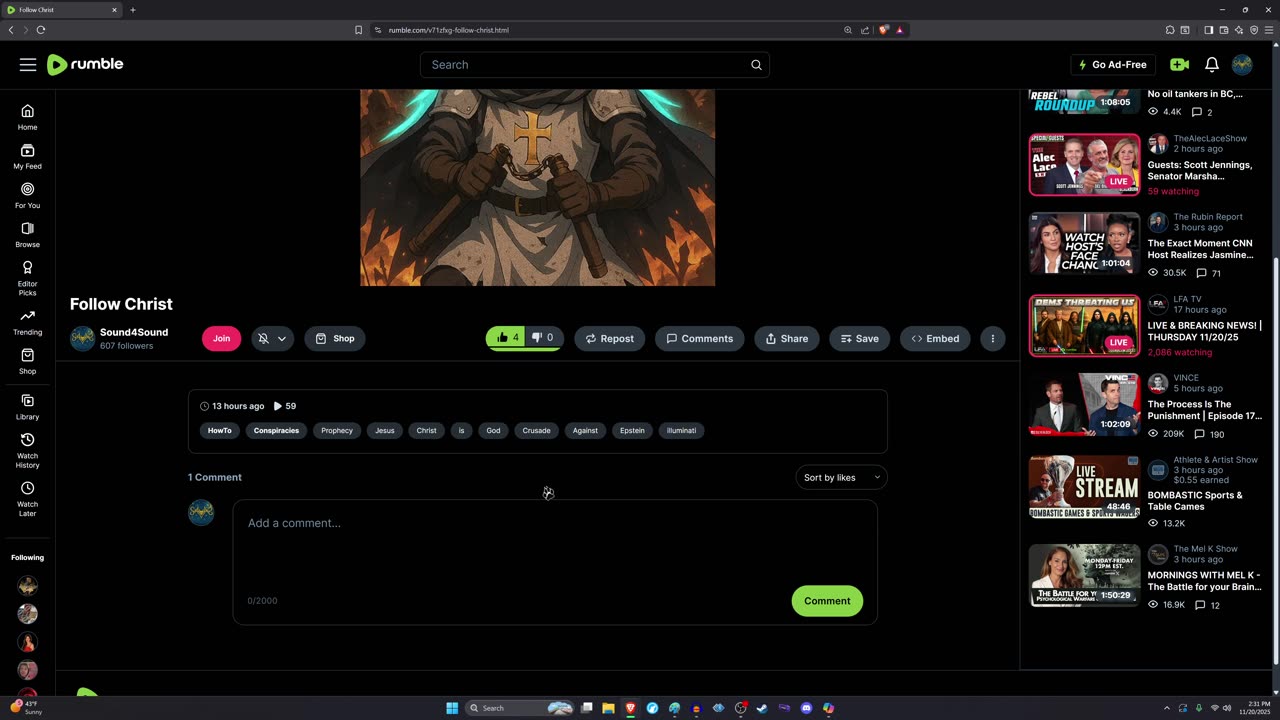1280x720 pixels.
Task: Click the search magnifier icon in Rumble
Action: pyautogui.click(x=756, y=65)
